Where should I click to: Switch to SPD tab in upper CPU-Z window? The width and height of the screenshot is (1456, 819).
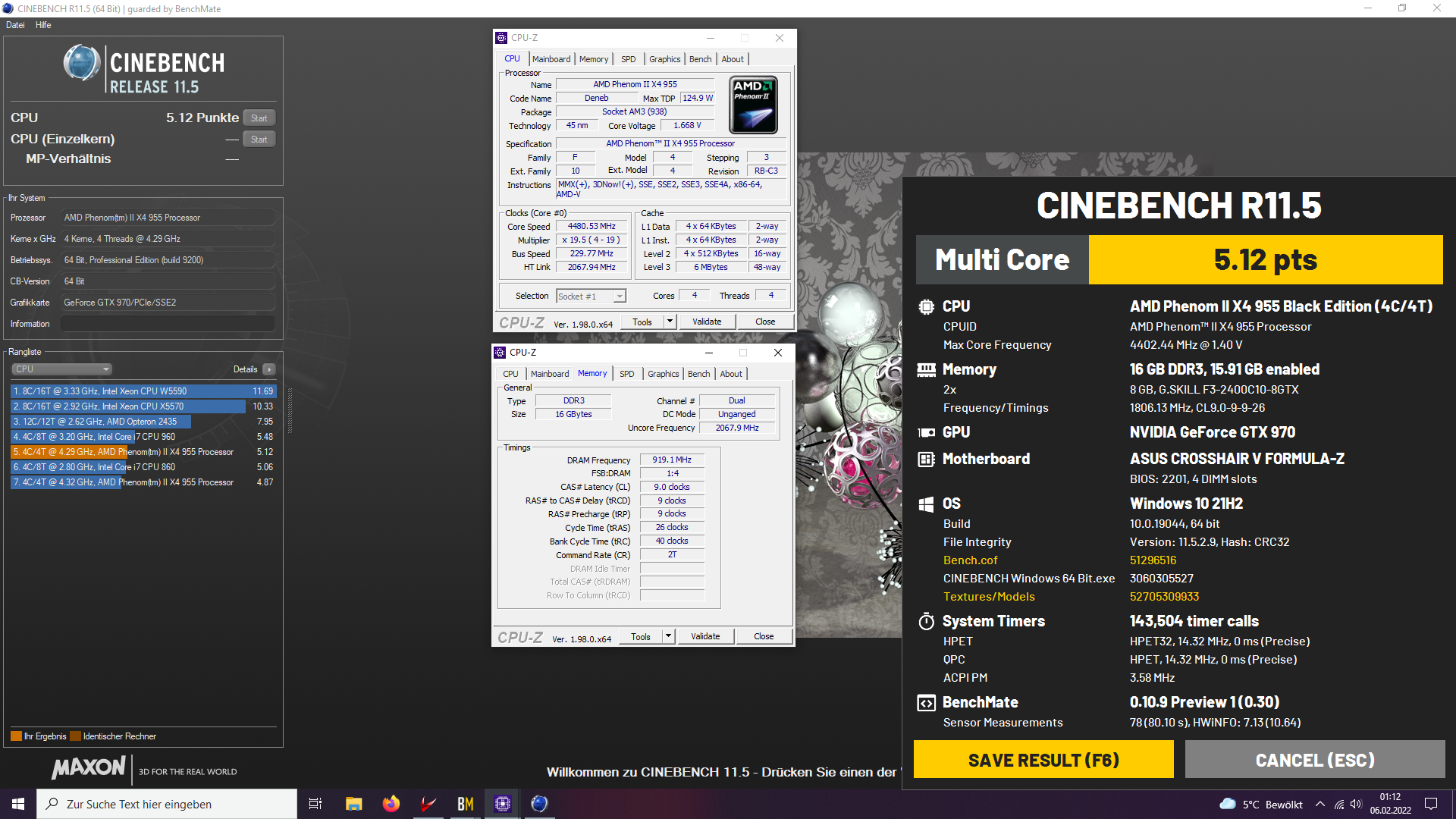[629, 59]
